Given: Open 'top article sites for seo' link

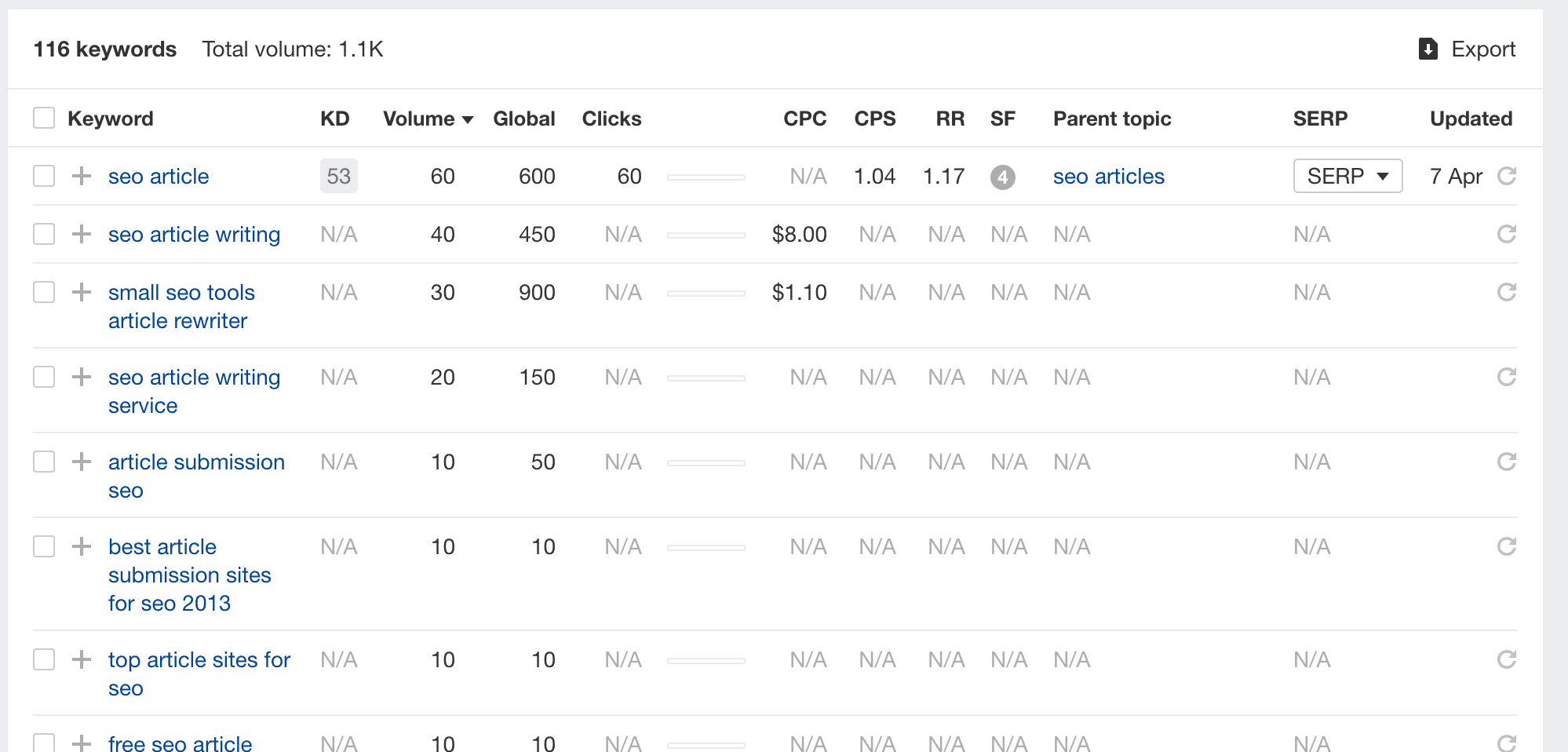Looking at the screenshot, I should tap(199, 674).
